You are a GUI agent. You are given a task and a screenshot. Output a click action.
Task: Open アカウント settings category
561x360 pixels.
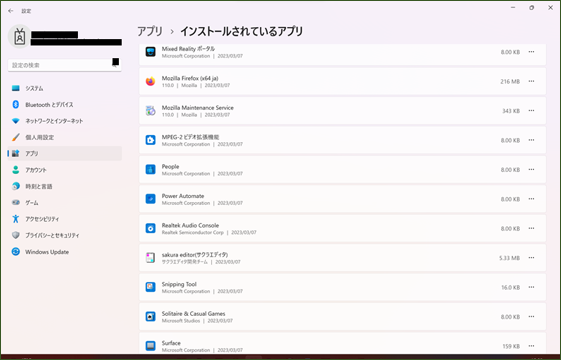pyautogui.click(x=65, y=170)
